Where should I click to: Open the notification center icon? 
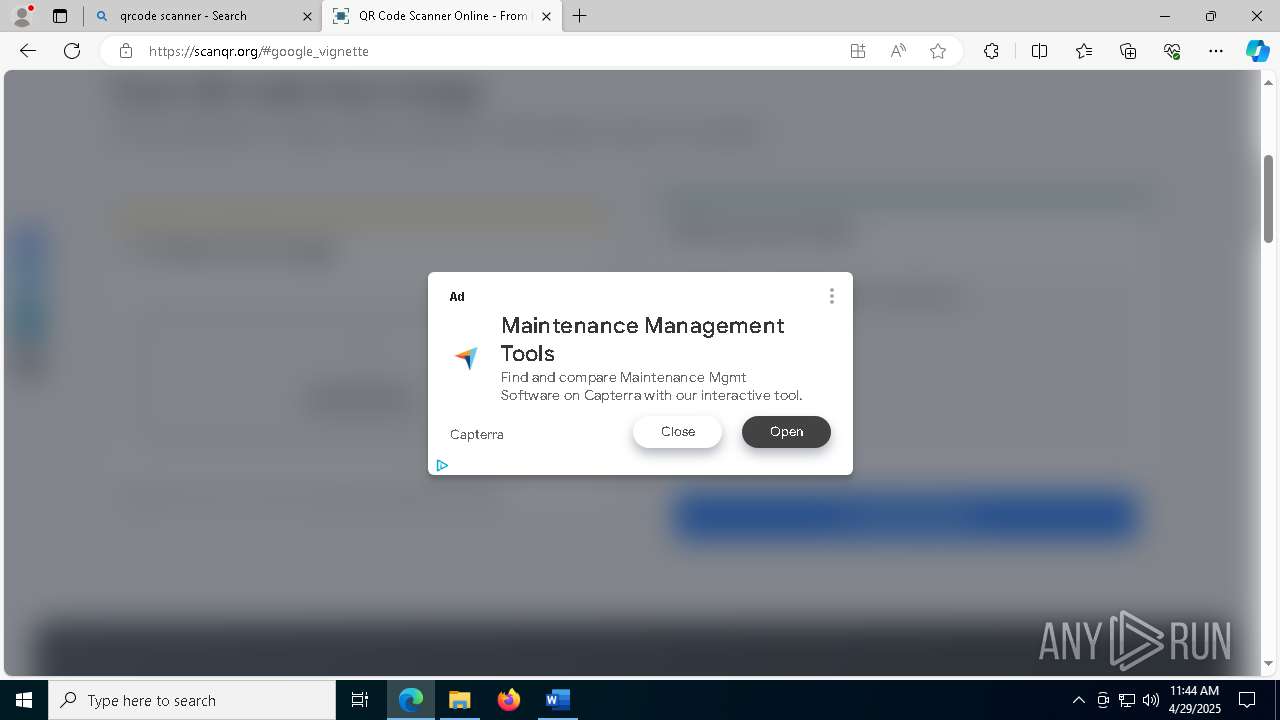(x=1247, y=700)
